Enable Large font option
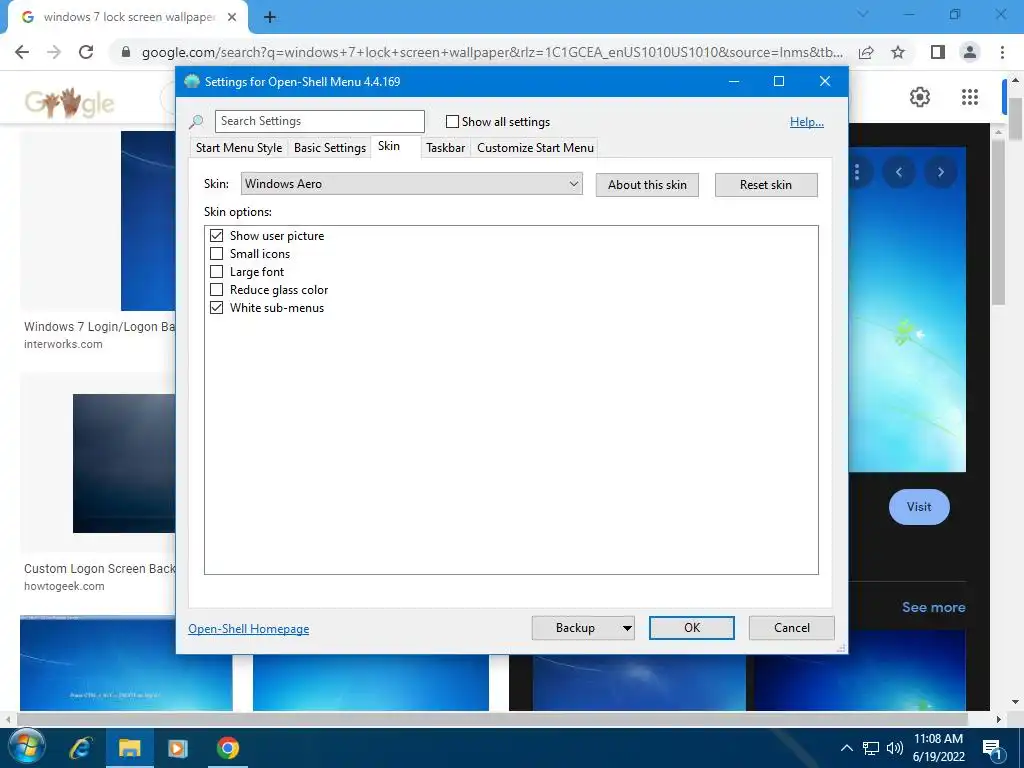 pos(216,272)
